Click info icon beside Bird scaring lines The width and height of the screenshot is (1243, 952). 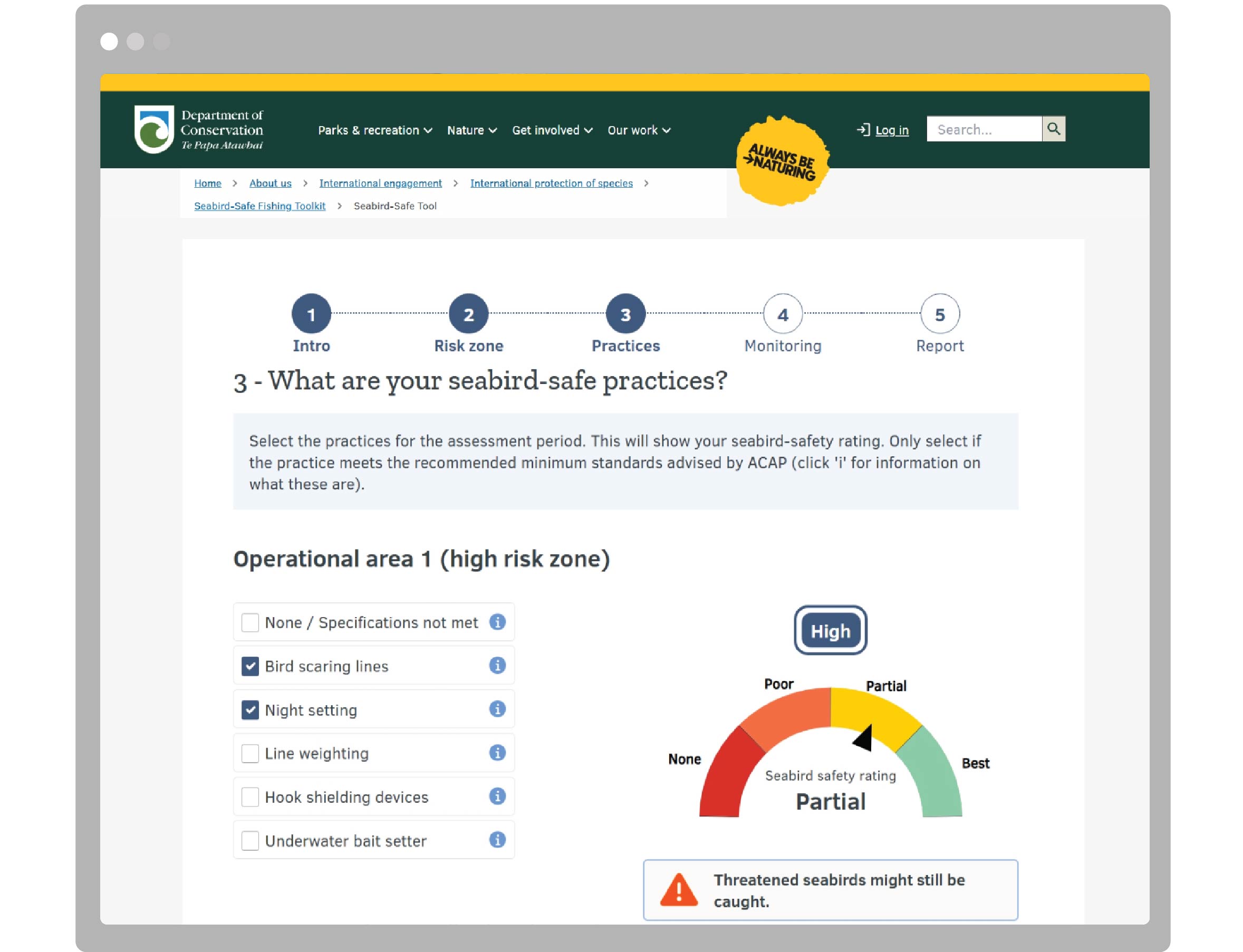click(497, 665)
